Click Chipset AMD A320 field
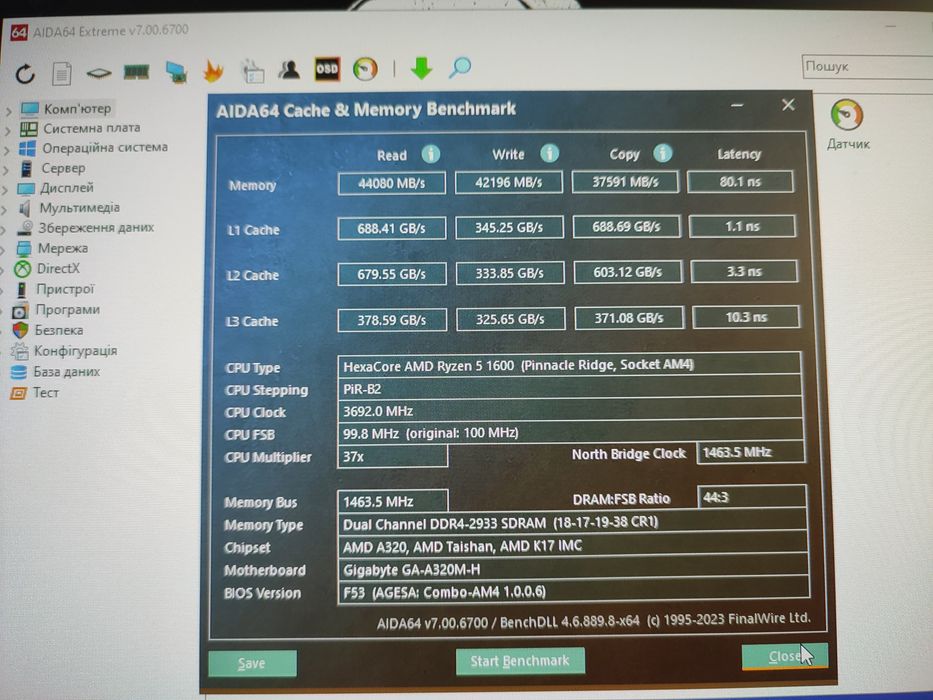Screen dimensions: 933x700 coord(573,546)
